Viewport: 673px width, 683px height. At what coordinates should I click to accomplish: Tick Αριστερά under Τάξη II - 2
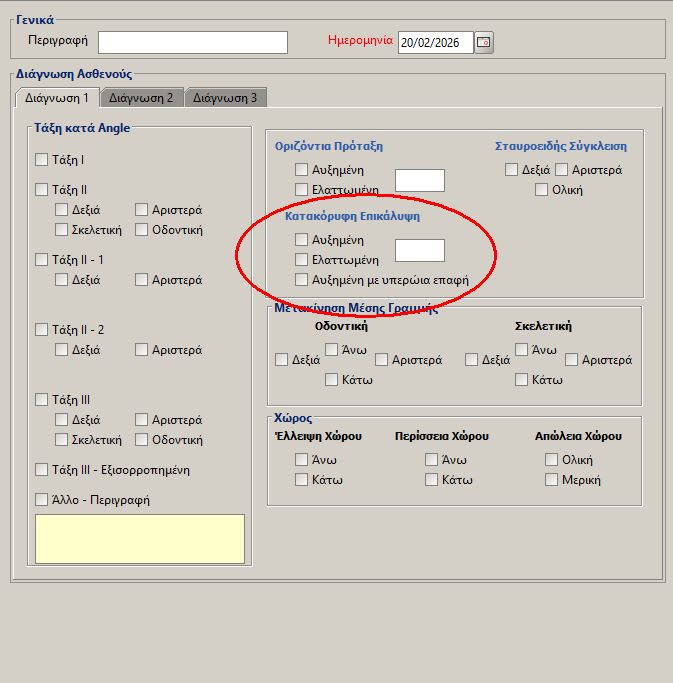(142, 350)
